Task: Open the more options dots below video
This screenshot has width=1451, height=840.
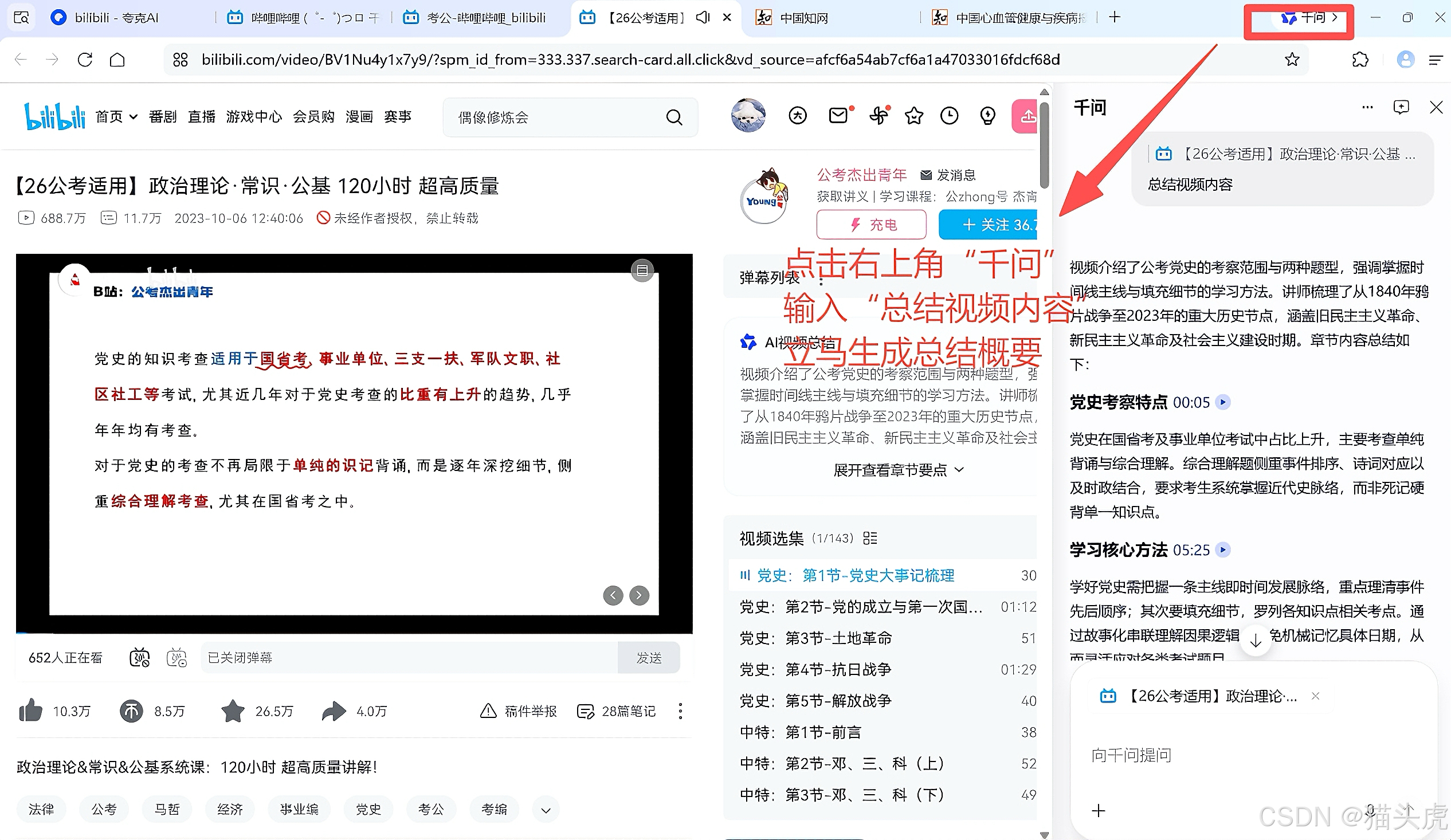Action: coord(681,711)
